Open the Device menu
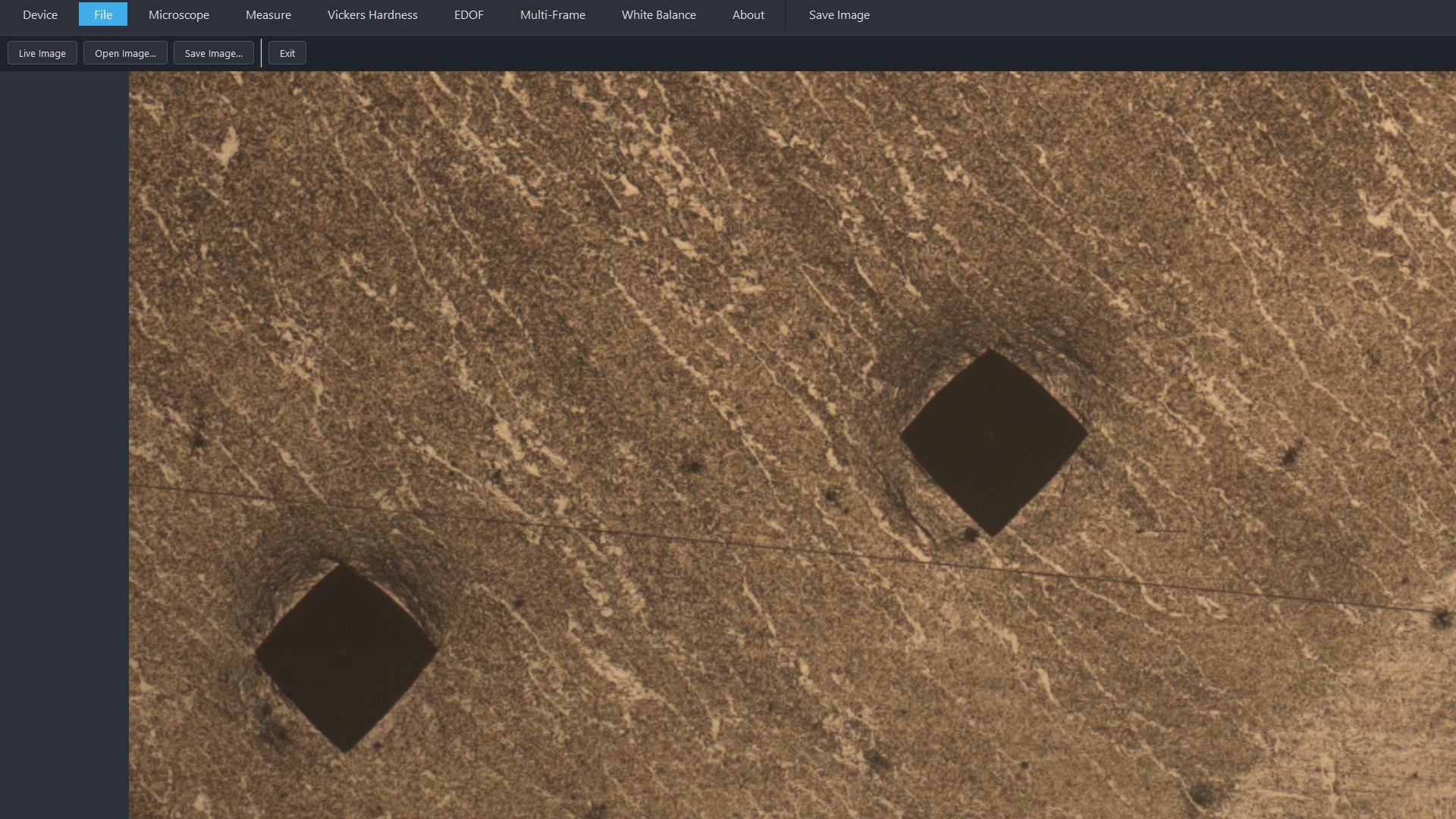1456x819 pixels. [40, 14]
